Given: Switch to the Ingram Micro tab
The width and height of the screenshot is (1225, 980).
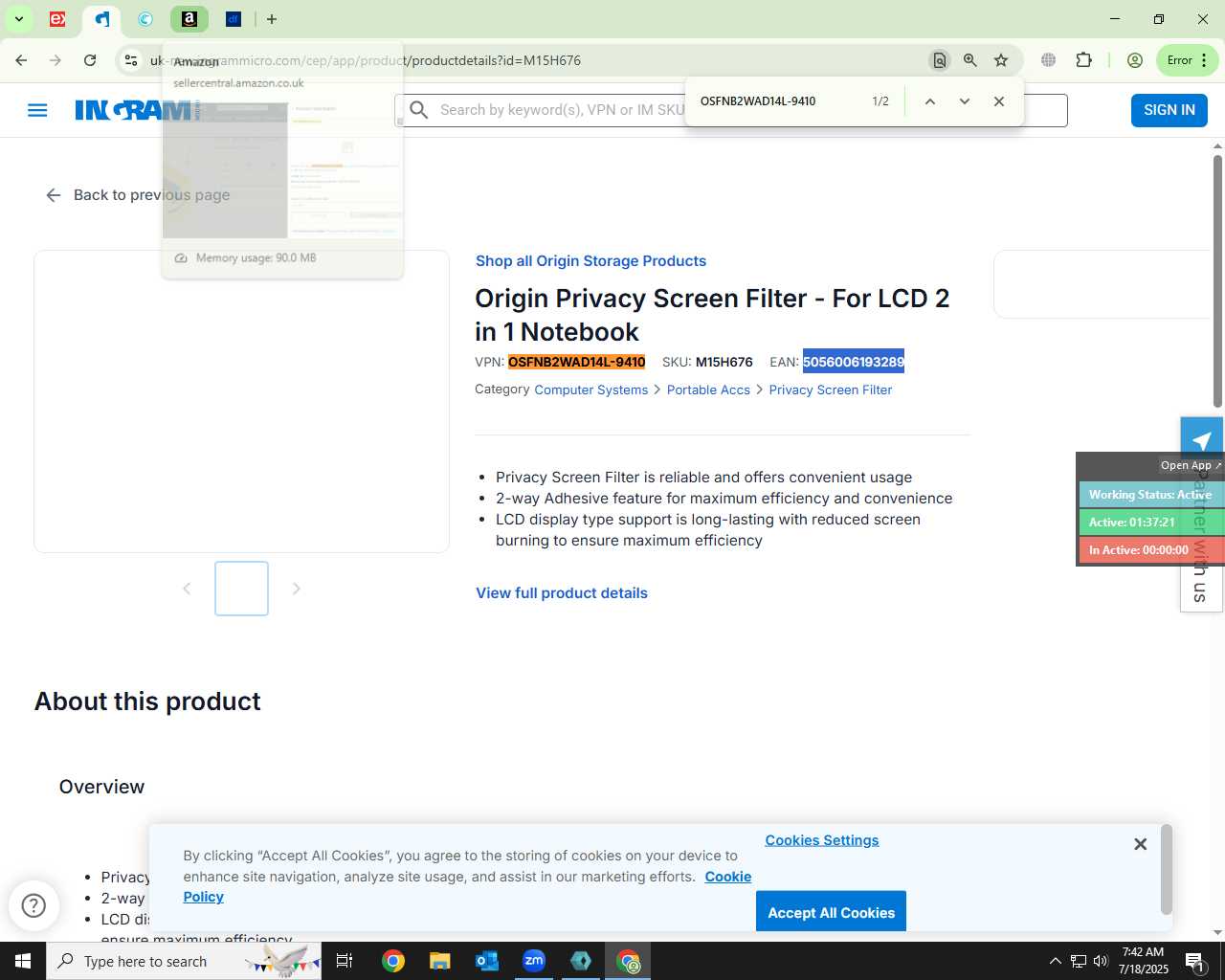Looking at the screenshot, I should (101, 19).
